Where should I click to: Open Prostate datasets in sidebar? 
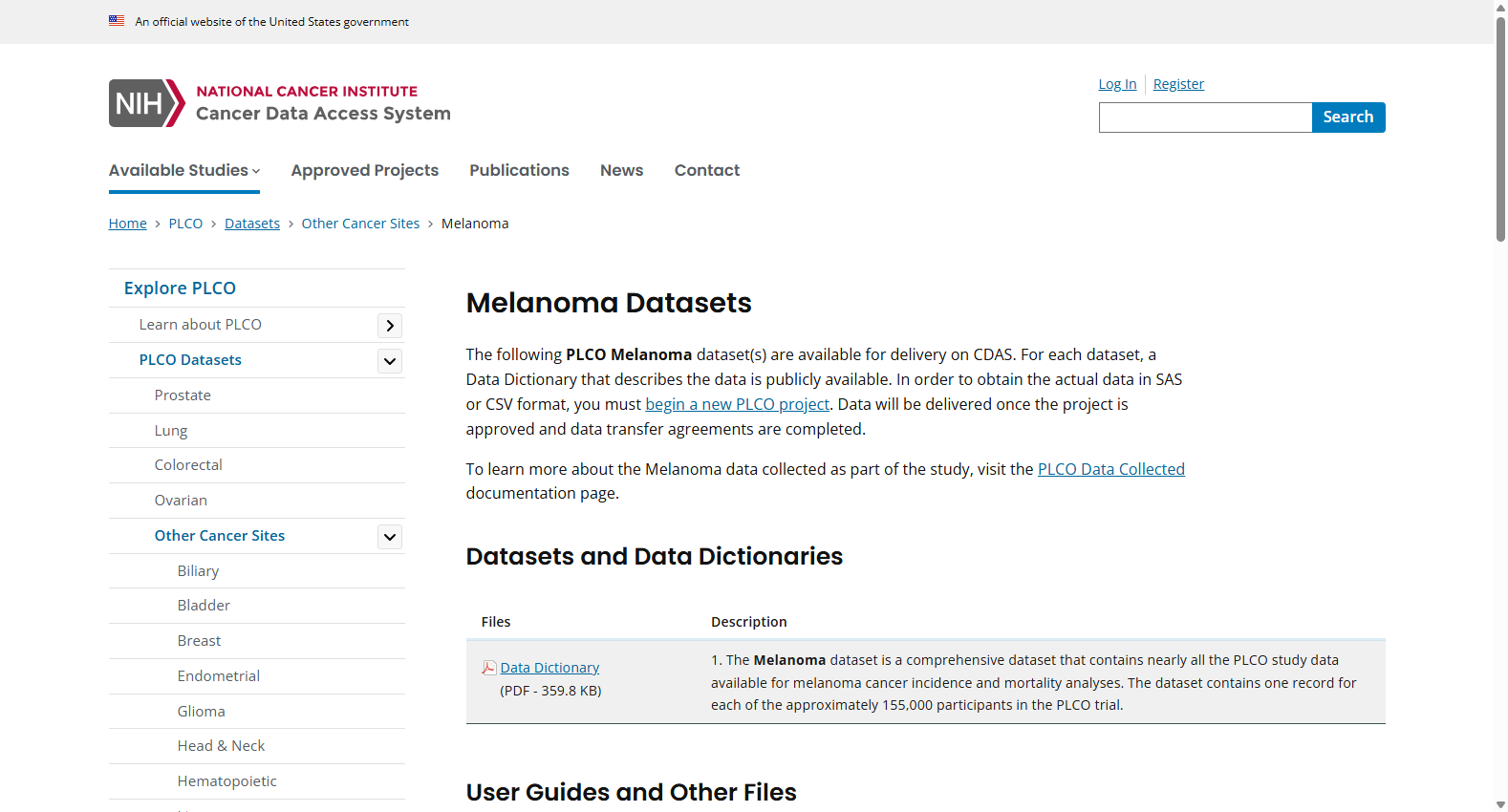[x=183, y=395]
